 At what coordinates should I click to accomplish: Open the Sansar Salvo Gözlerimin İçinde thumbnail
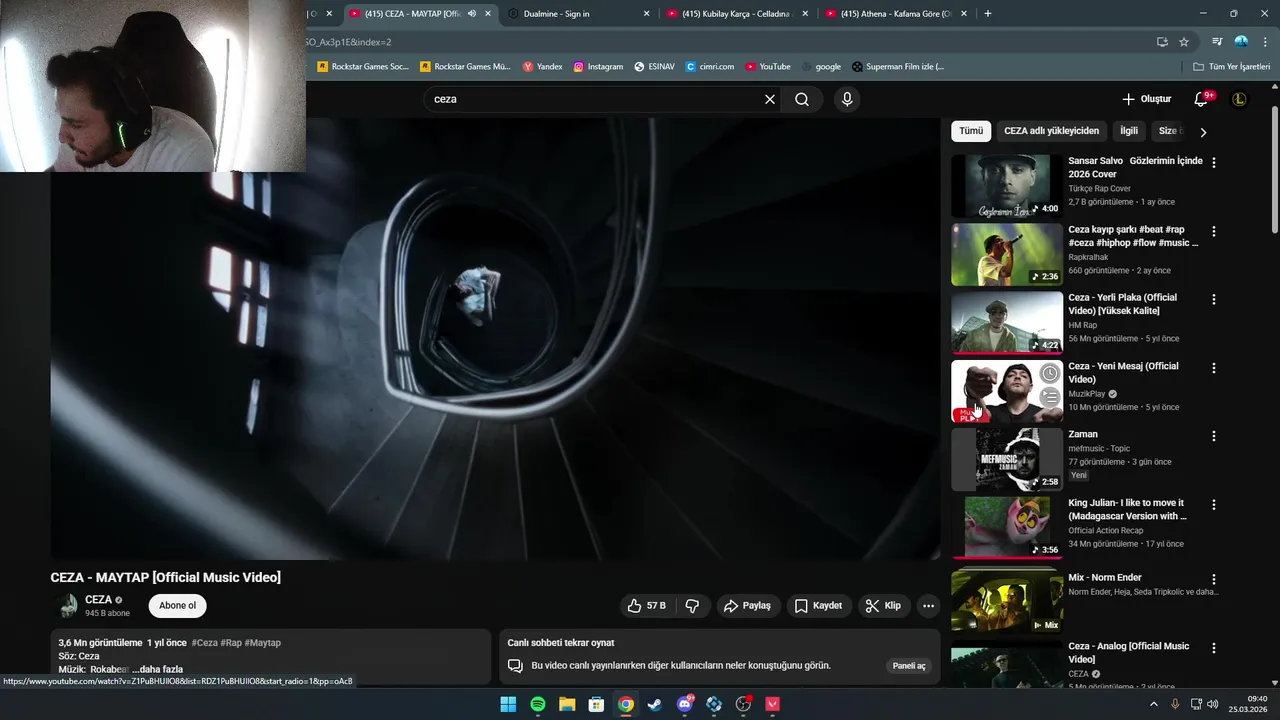click(1007, 186)
